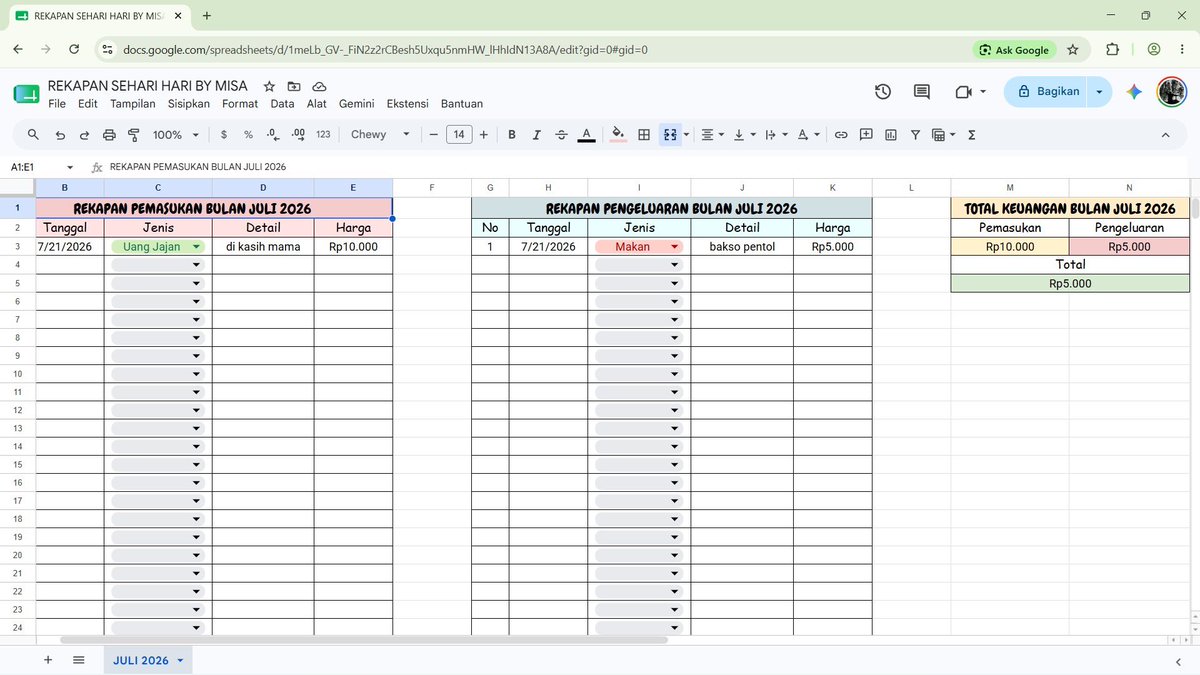
Task: Open the Data menu
Action: point(283,104)
